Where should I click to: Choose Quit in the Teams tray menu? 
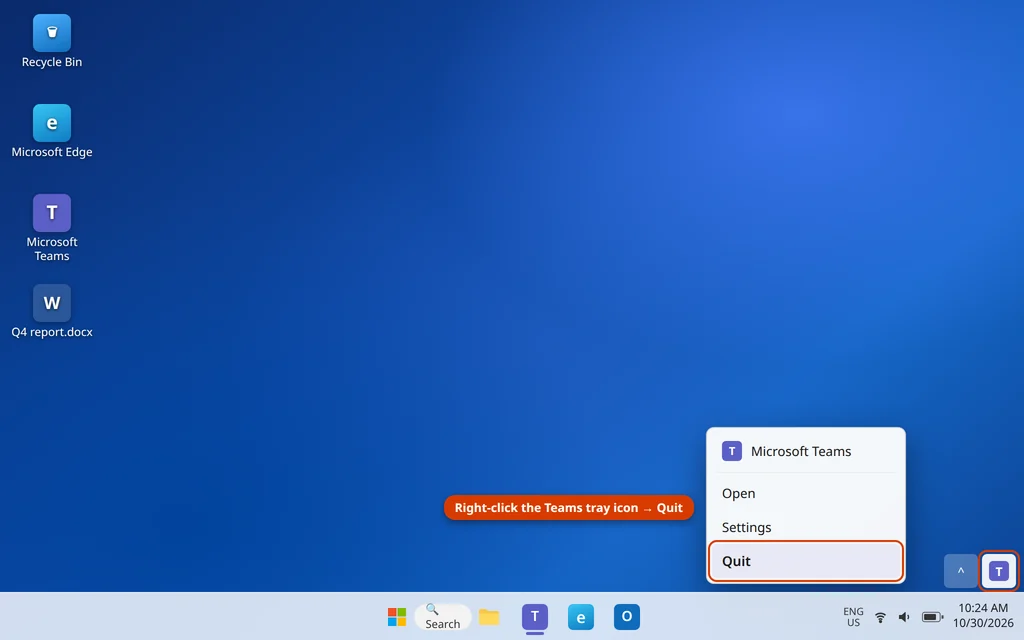(x=805, y=561)
